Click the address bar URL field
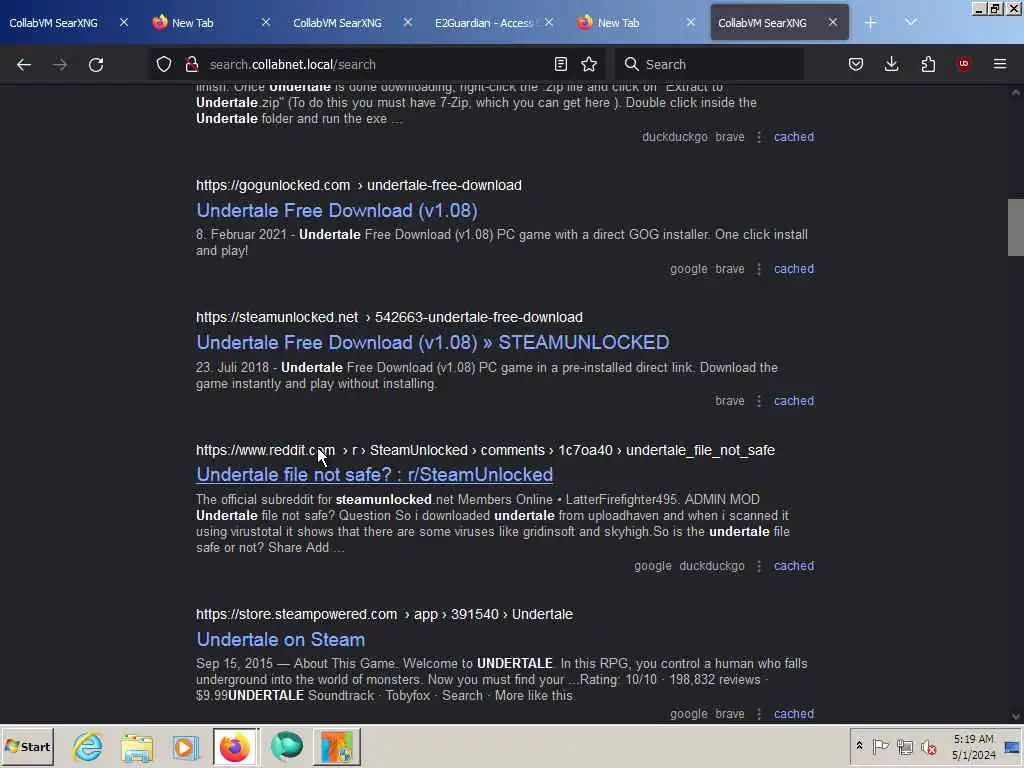The image size is (1024, 768). [x=376, y=65]
